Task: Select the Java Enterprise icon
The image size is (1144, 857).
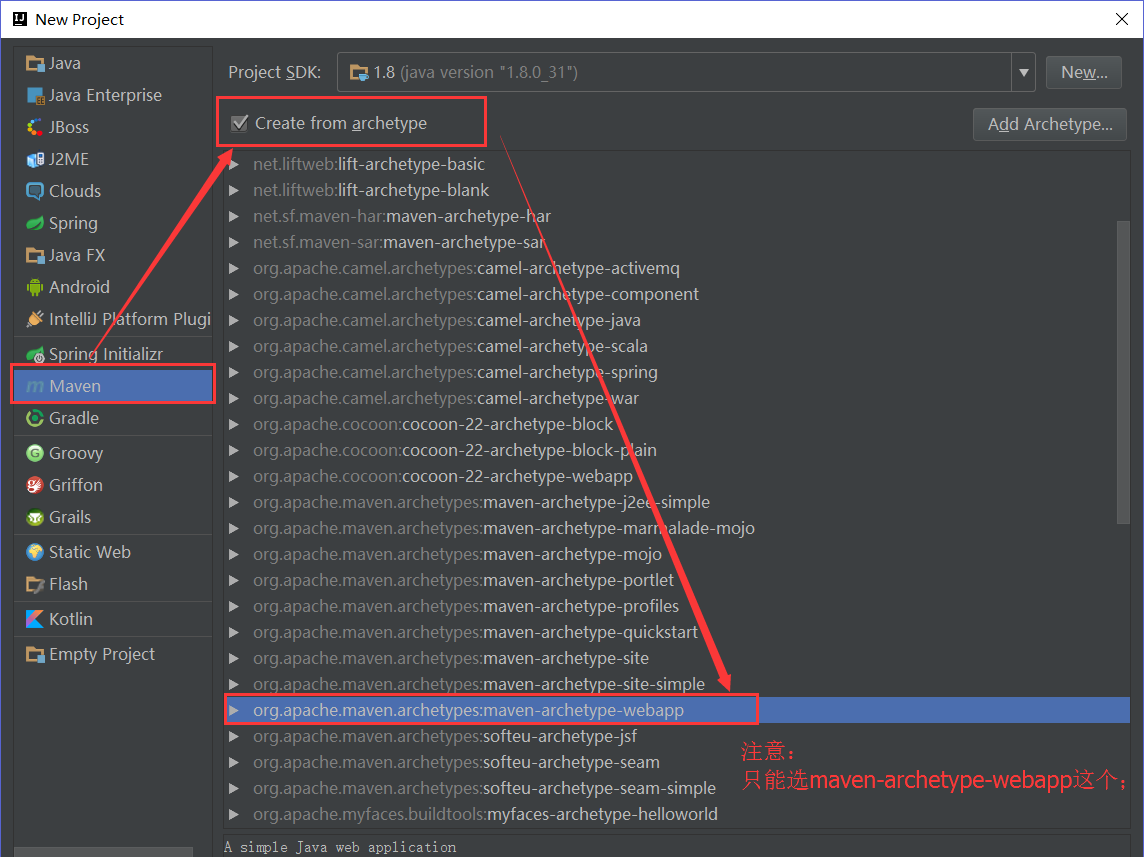Action: (x=35, y=96)
